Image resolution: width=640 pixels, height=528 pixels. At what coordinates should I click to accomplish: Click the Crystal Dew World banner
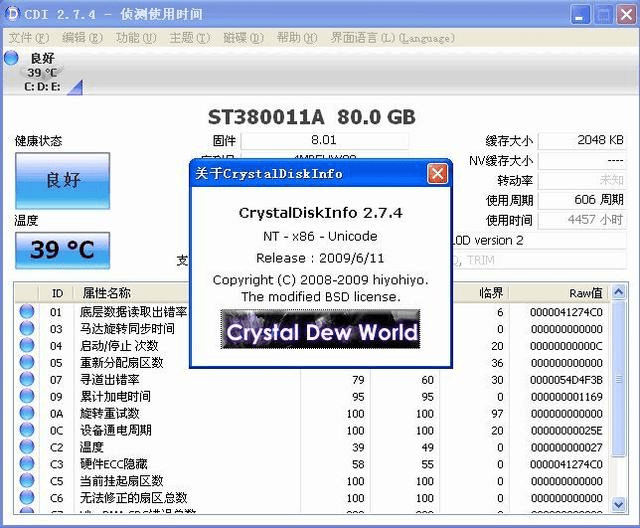[x=320, y=330]
